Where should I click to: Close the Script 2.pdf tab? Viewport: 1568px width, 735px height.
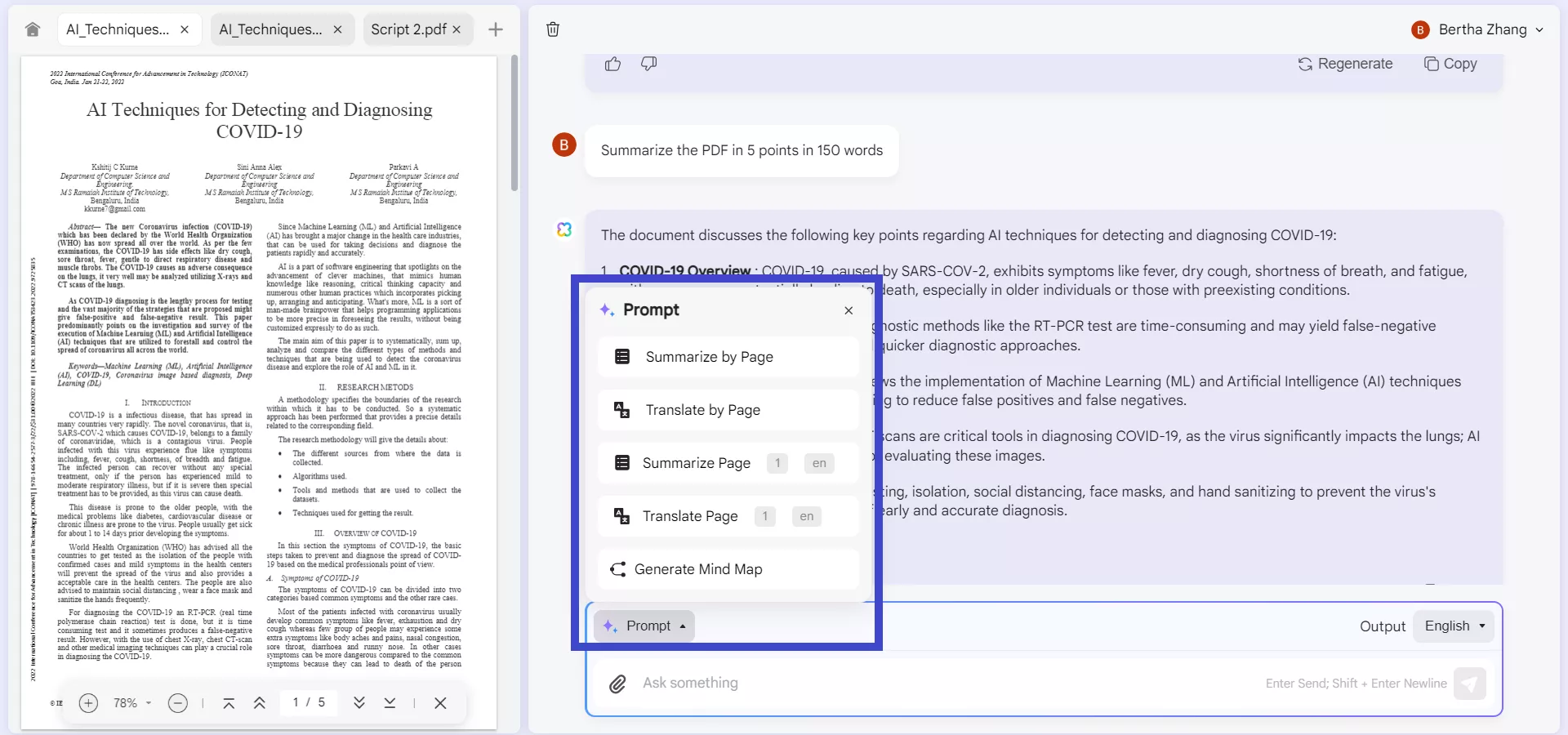(x=457, y=29)
